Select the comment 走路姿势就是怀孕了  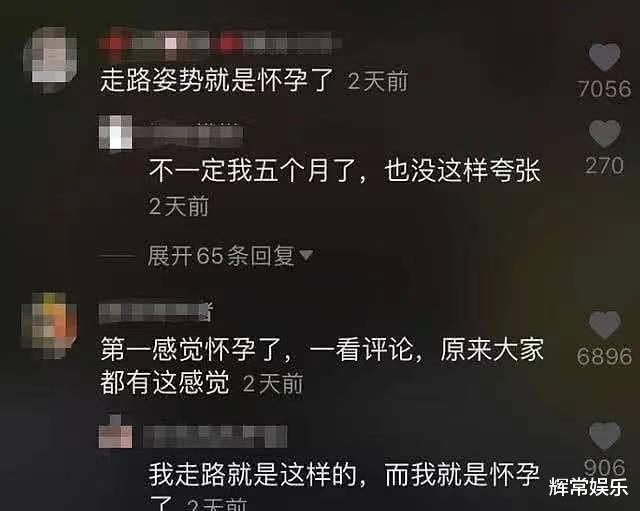coord(217,80)
